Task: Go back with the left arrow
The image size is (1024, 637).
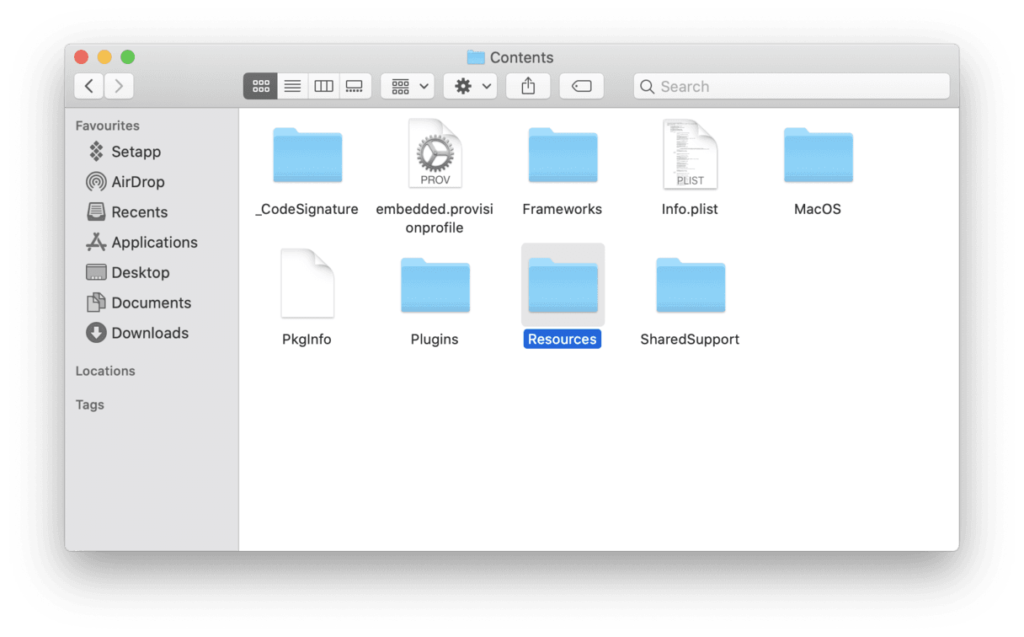Action: [89, 86]
